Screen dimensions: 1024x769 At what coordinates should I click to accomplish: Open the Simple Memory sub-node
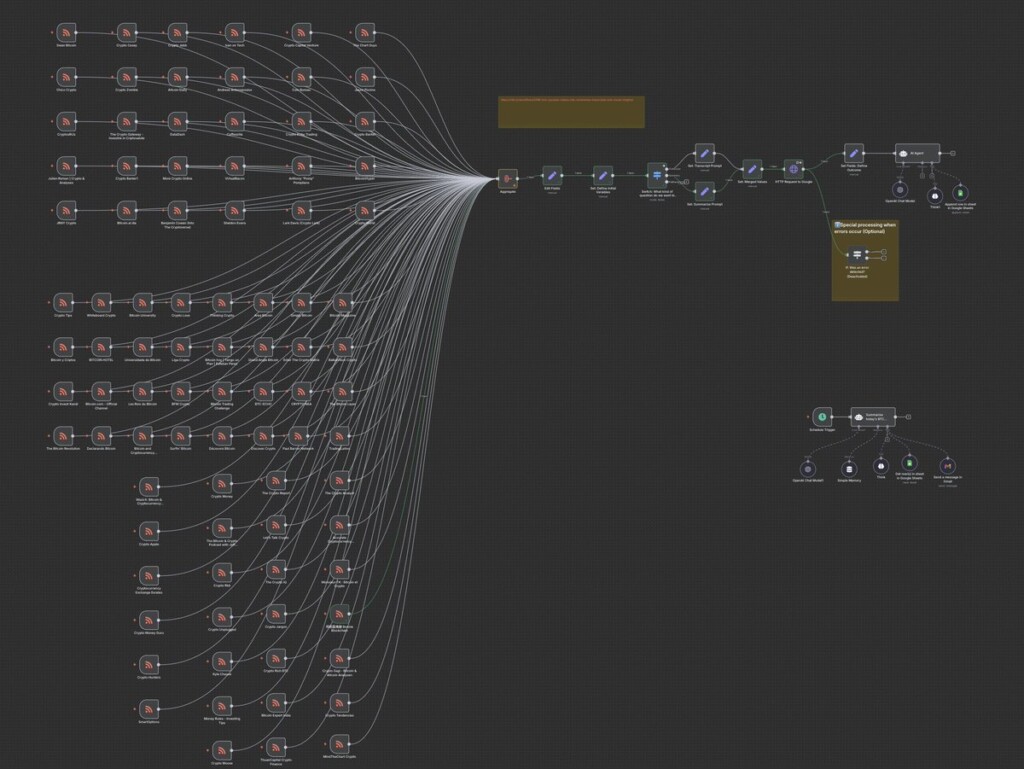pos(849,469)
